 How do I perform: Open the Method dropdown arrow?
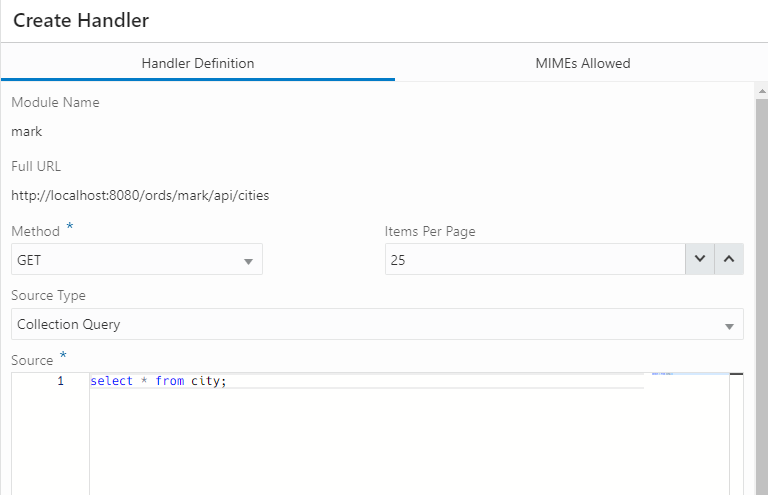(248, 261)
